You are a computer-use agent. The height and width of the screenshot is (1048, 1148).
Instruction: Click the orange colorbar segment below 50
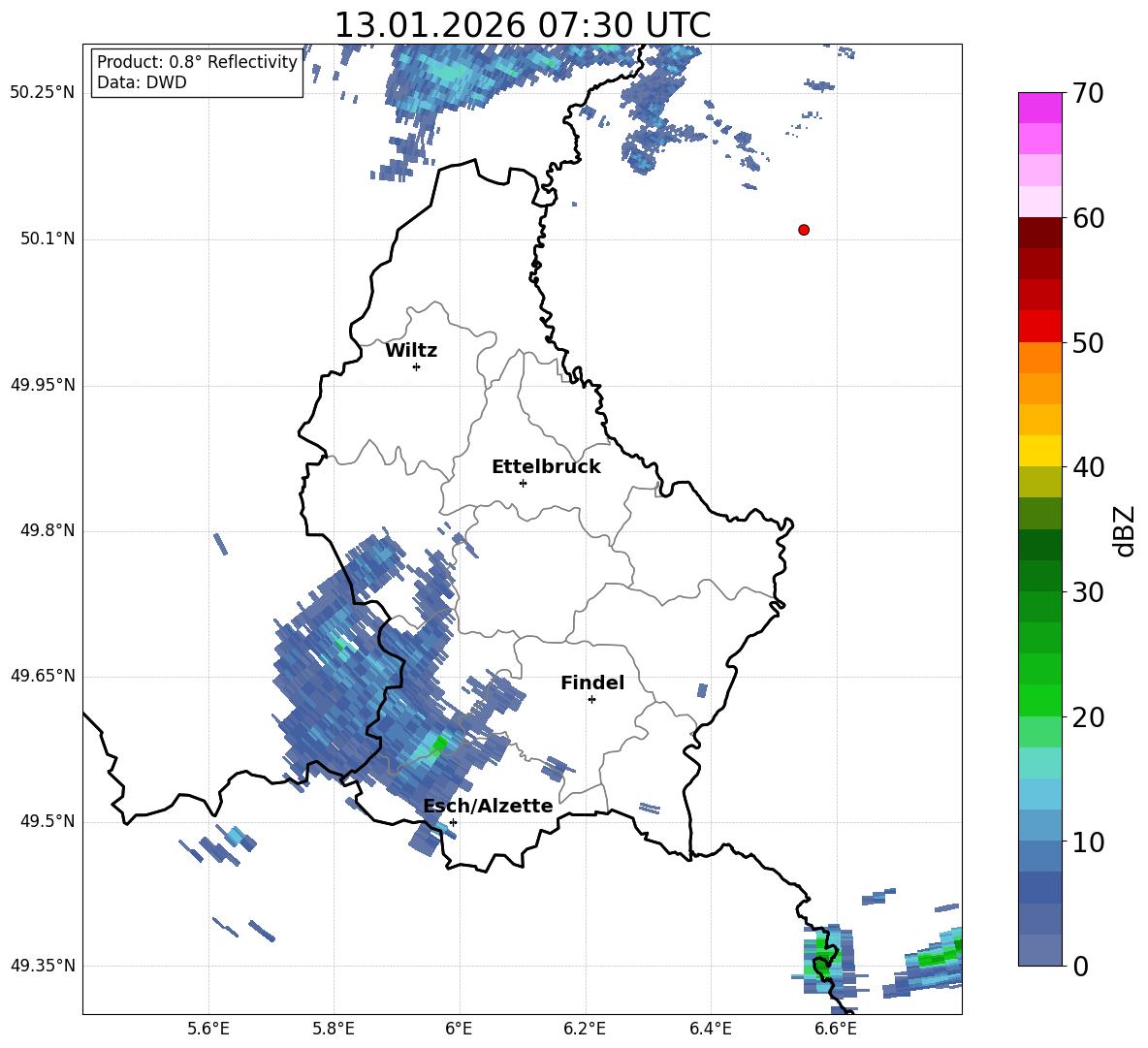pos(1039,357)
